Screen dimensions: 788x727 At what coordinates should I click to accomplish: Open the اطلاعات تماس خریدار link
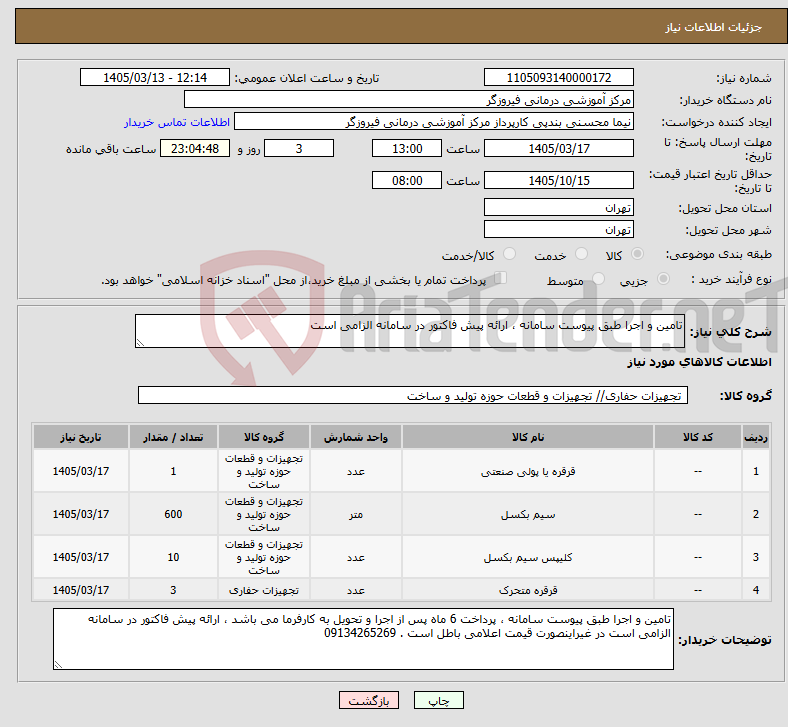coord(177,122)
